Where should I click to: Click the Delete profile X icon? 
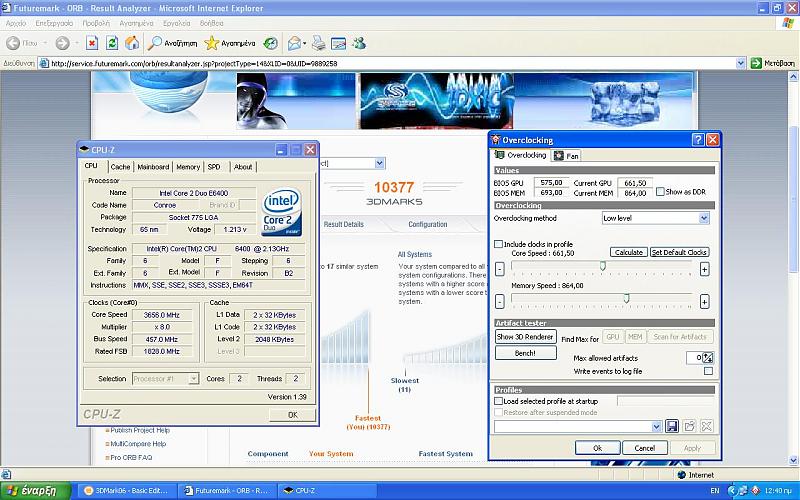click(707, 426)
